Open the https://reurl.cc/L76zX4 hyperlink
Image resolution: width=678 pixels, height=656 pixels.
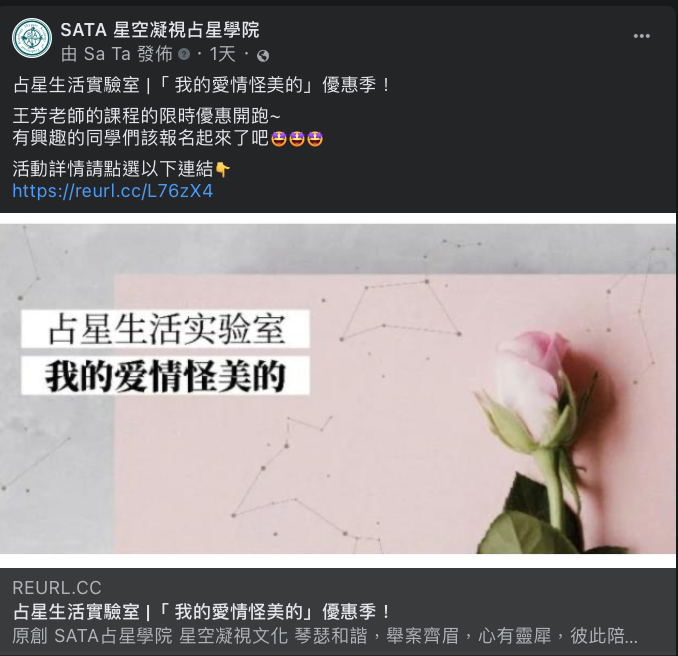[112, 191]
